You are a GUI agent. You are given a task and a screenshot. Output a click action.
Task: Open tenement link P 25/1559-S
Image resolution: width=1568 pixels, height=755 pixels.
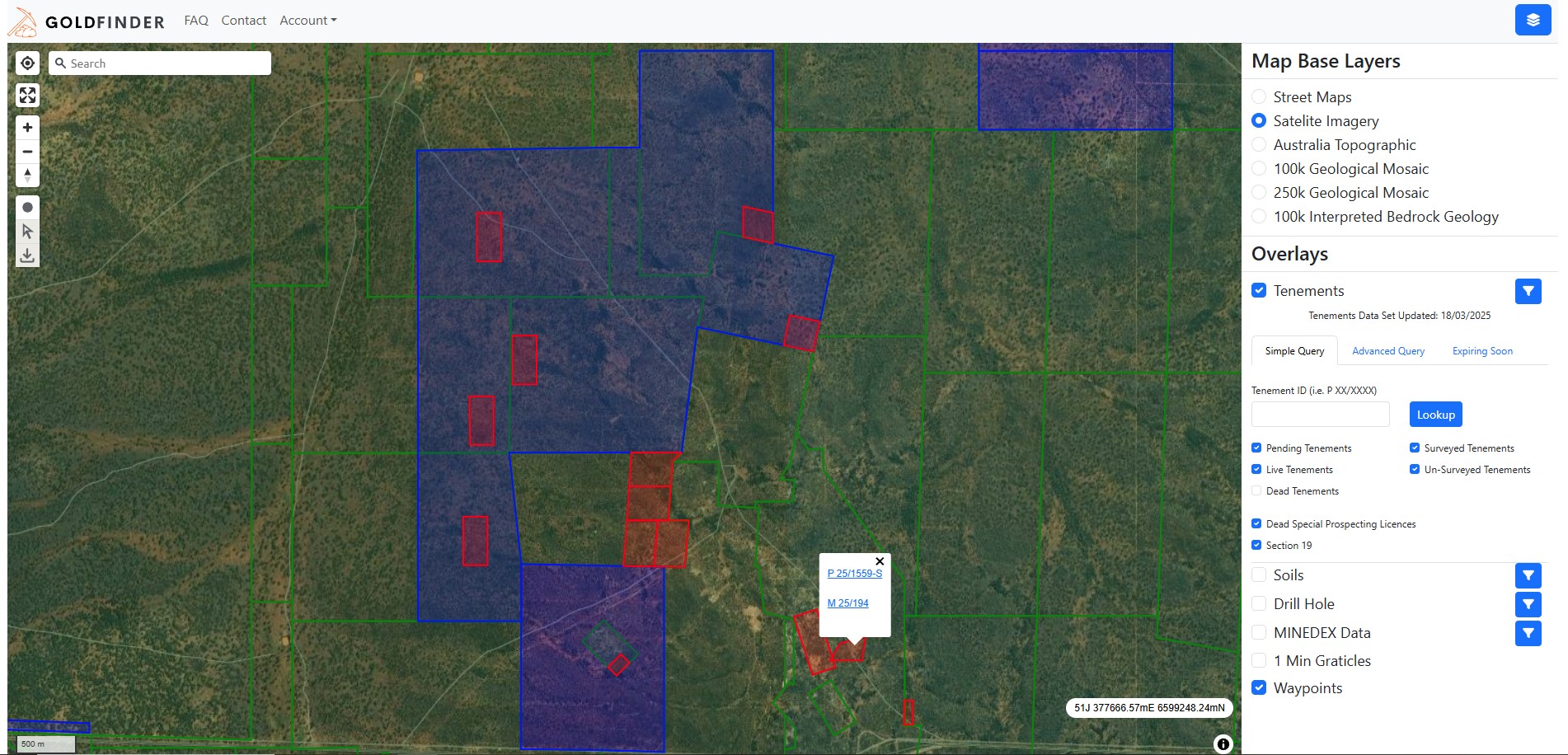[x=855, y=574]
